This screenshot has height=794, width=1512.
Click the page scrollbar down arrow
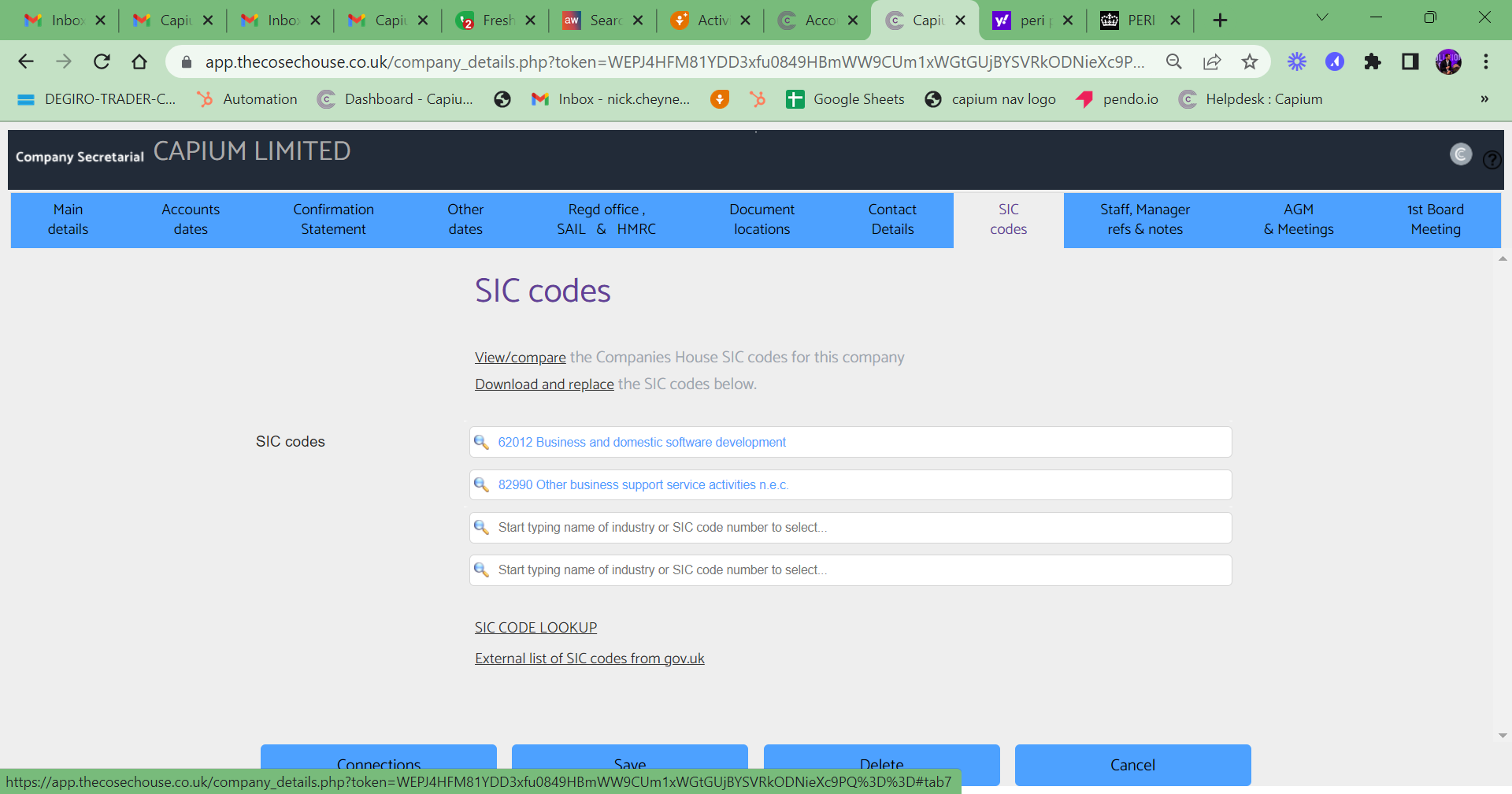point(1503,736)
